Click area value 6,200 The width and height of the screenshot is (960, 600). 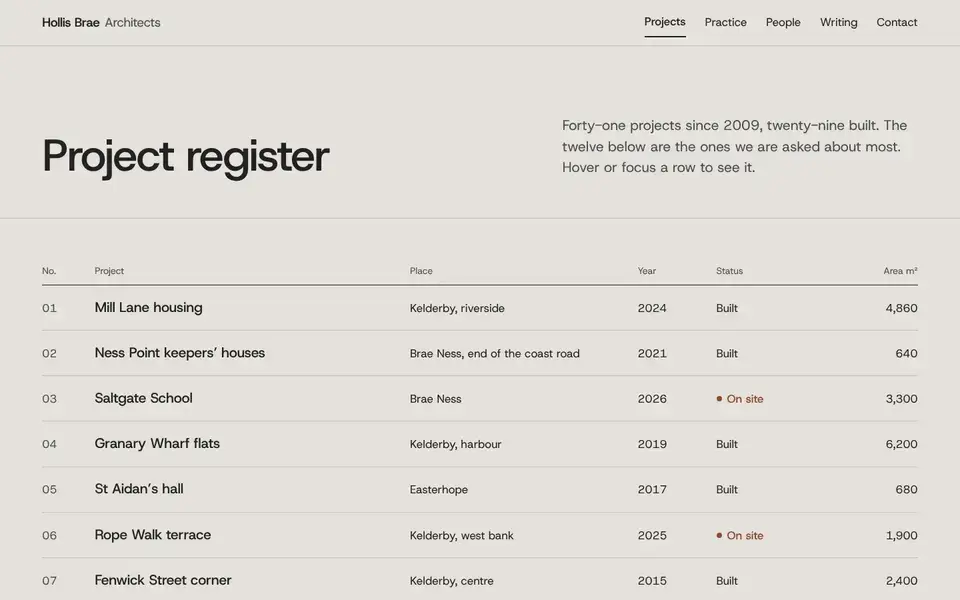coord(901,444)
